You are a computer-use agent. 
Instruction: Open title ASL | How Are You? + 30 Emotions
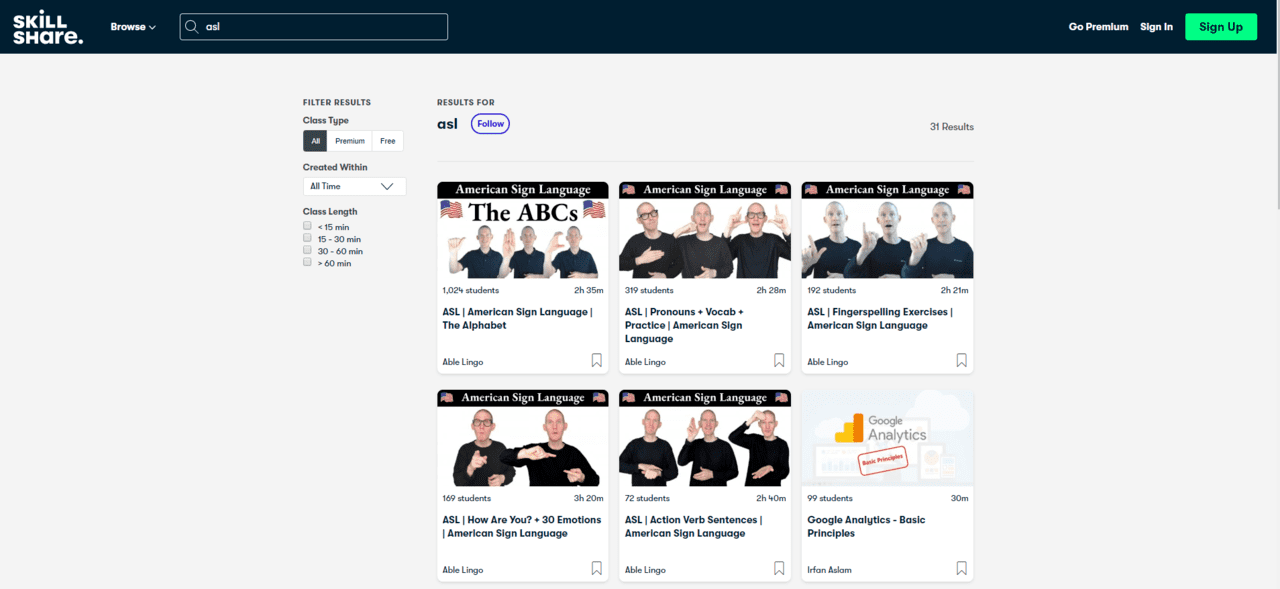tap(522, 526)
